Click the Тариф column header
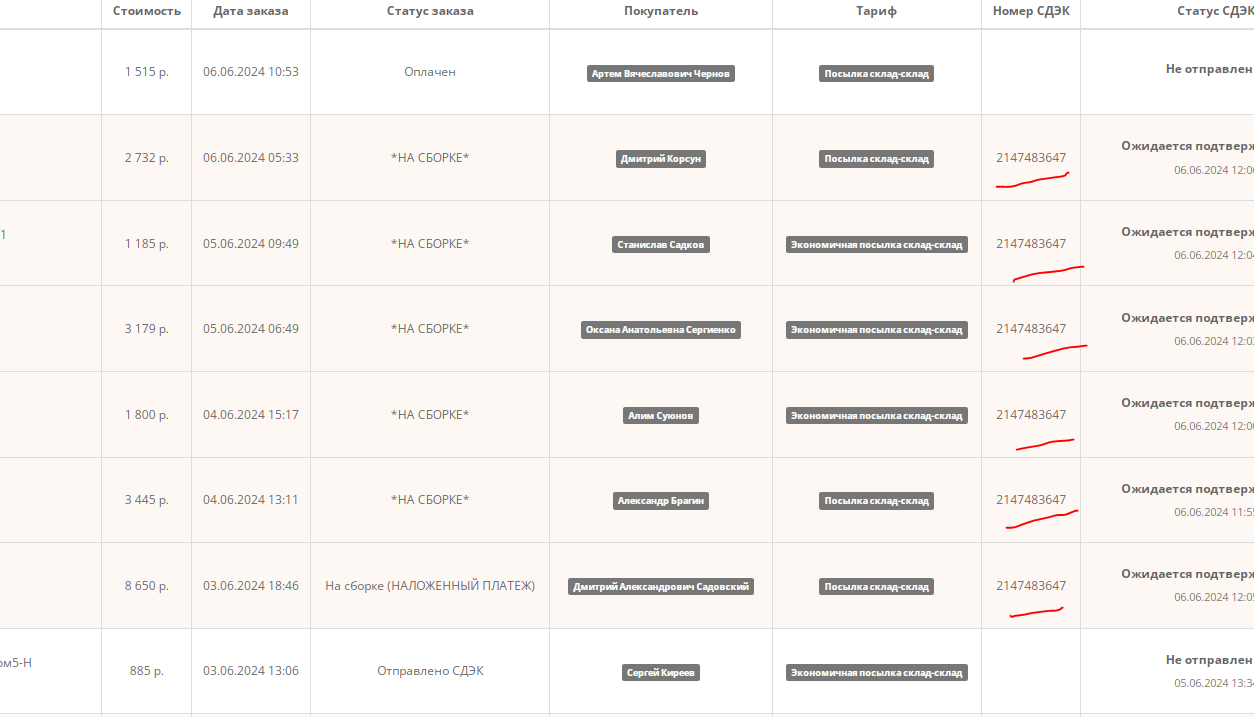1254x717 pixels. tap(877, 11)
